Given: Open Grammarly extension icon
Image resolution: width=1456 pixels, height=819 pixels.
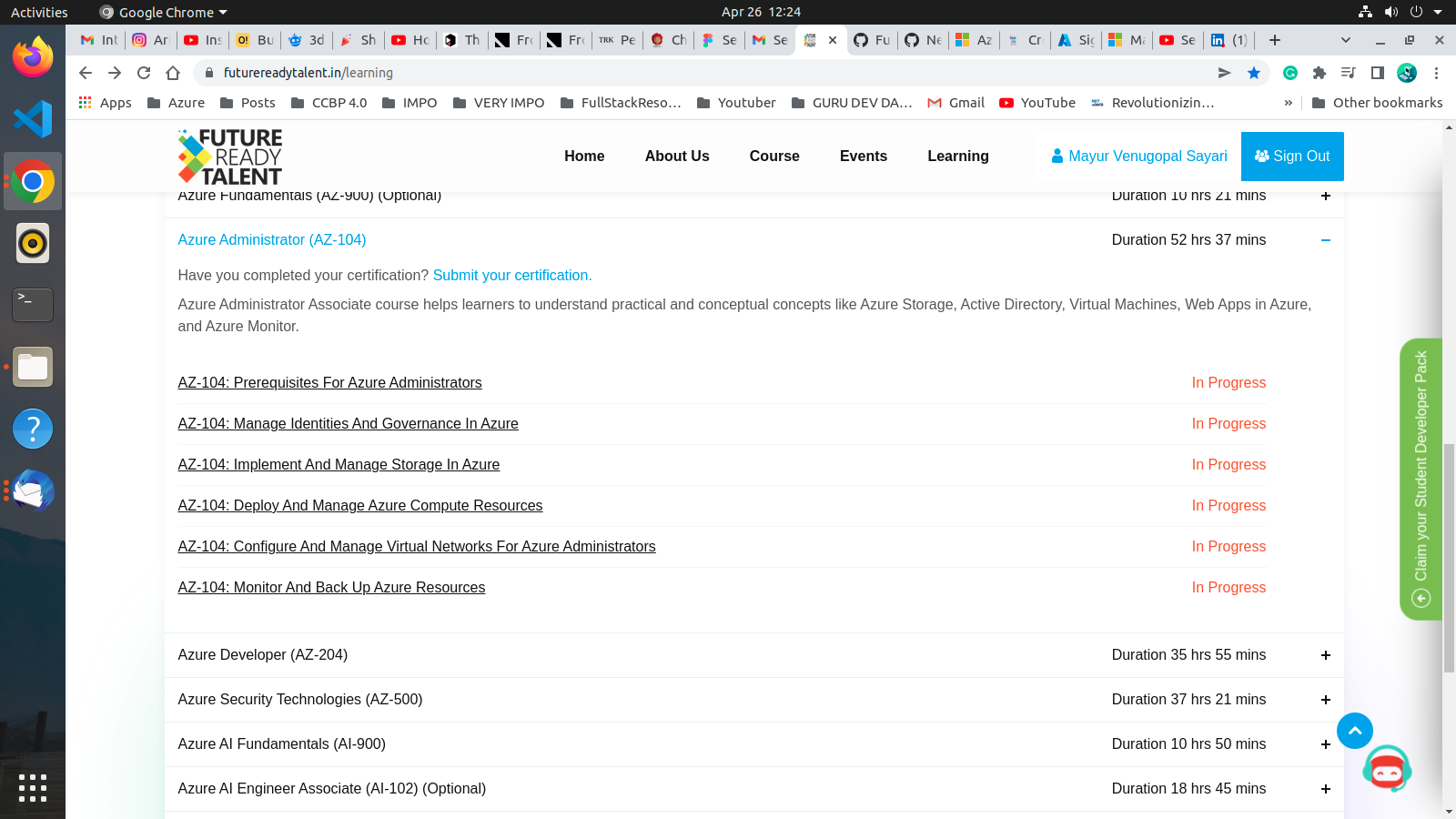Looking at the screenshot, I should tap(1290, 73).
